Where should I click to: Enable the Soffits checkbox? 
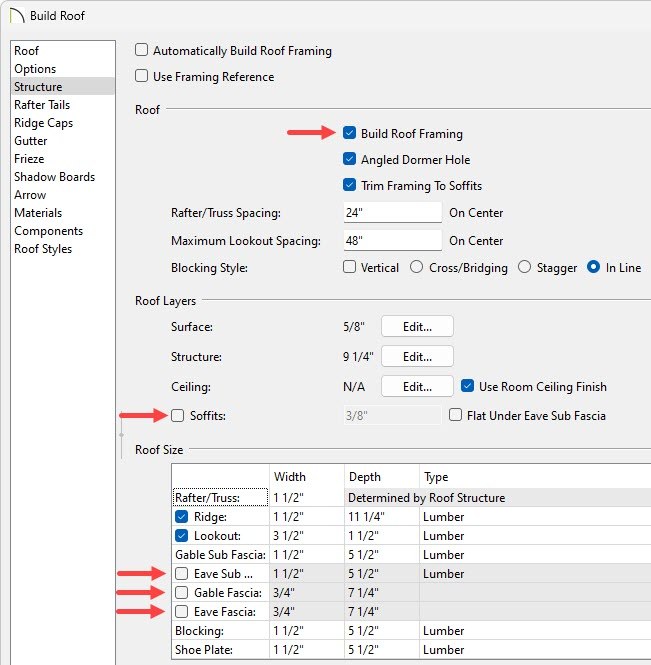pos(177,416)
